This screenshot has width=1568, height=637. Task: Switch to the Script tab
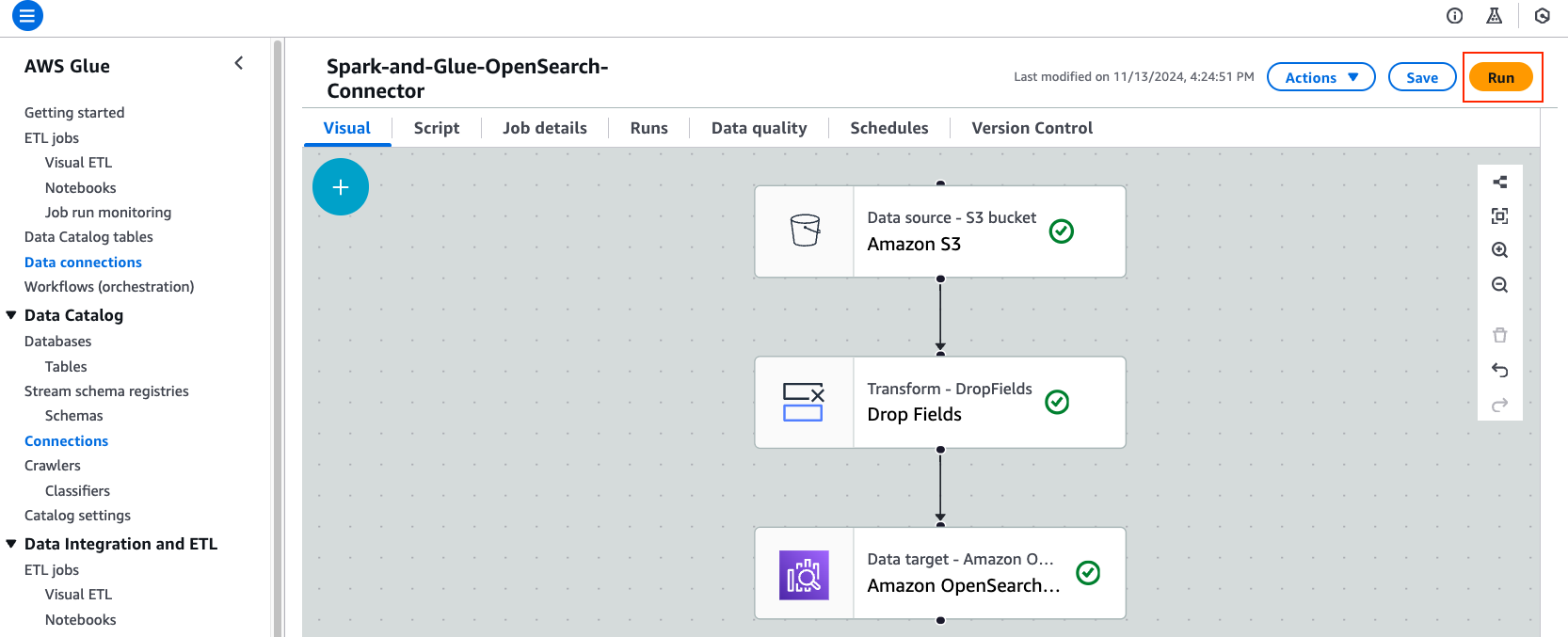click(x=437, y=128)
